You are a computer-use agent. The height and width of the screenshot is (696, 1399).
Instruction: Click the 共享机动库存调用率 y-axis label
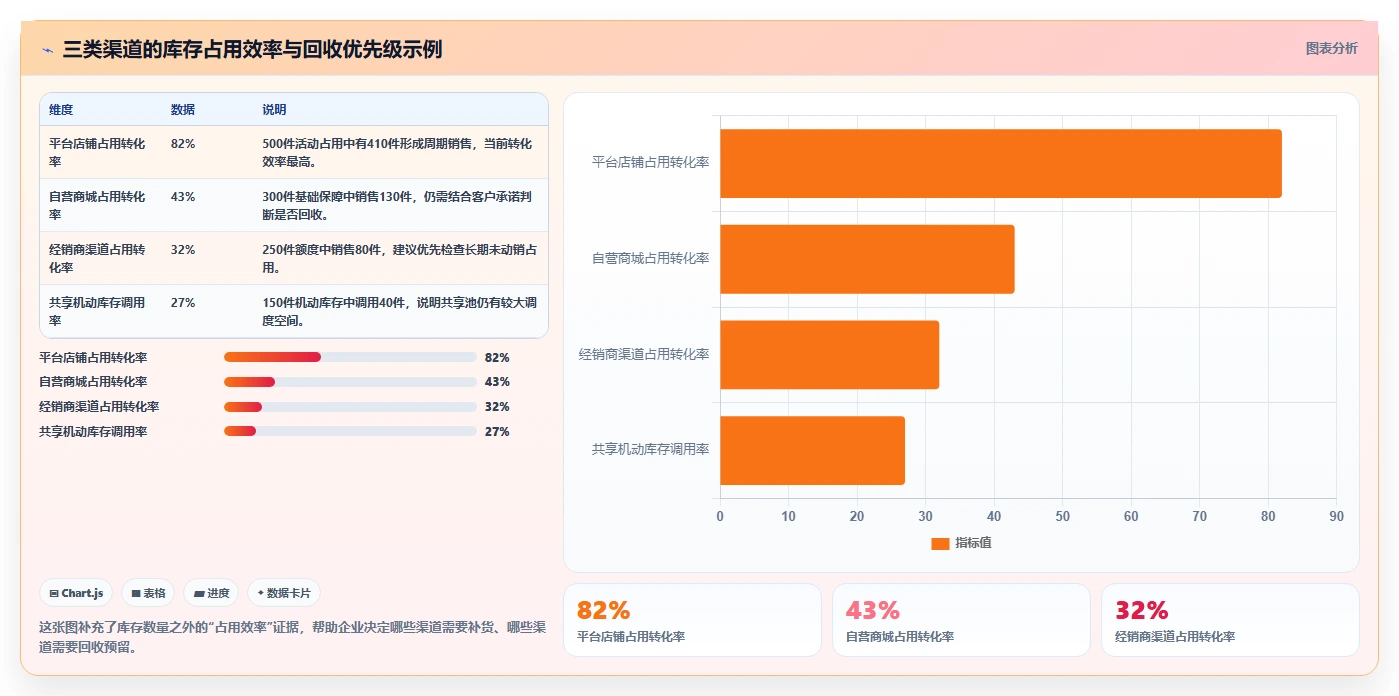[x=650, y=450]
